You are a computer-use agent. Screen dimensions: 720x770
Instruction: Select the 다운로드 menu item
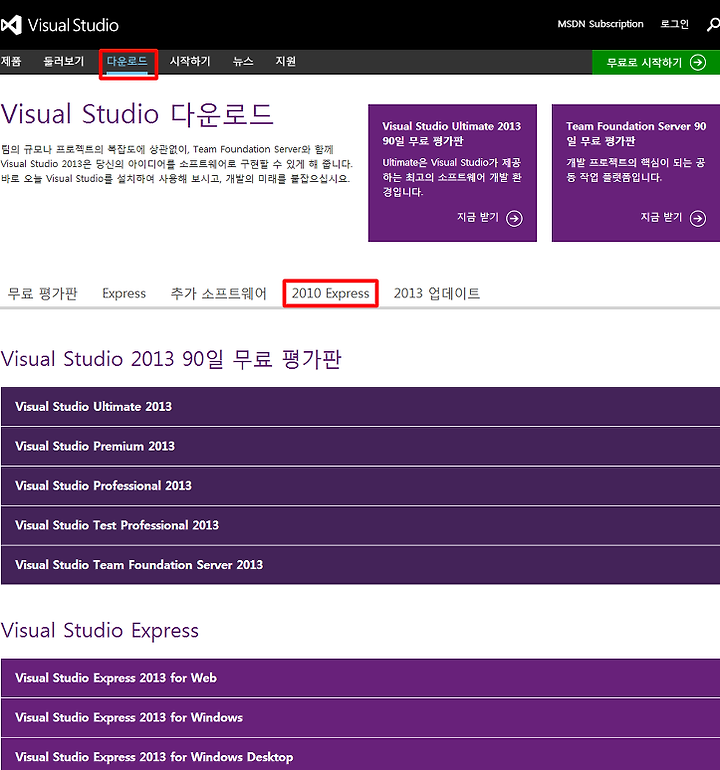coord(127,61)
